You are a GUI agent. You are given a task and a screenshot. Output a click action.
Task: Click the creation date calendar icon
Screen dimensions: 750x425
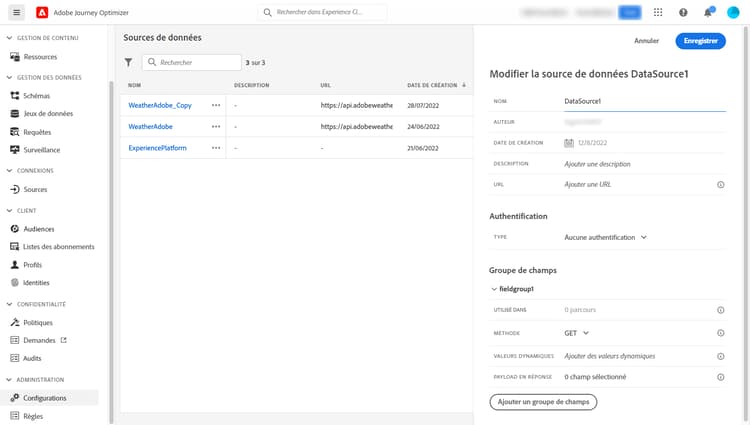[569, 142]
